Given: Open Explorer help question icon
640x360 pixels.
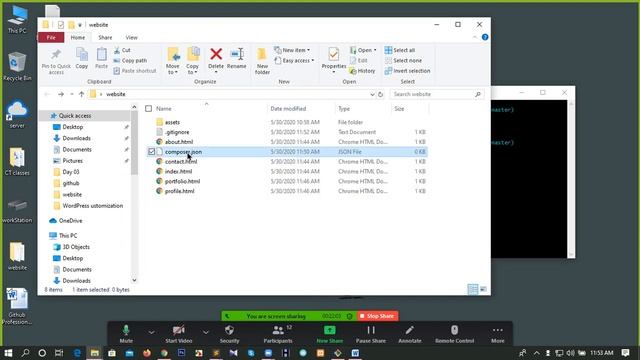Looking at the screenshot, I should pos(485,37).
